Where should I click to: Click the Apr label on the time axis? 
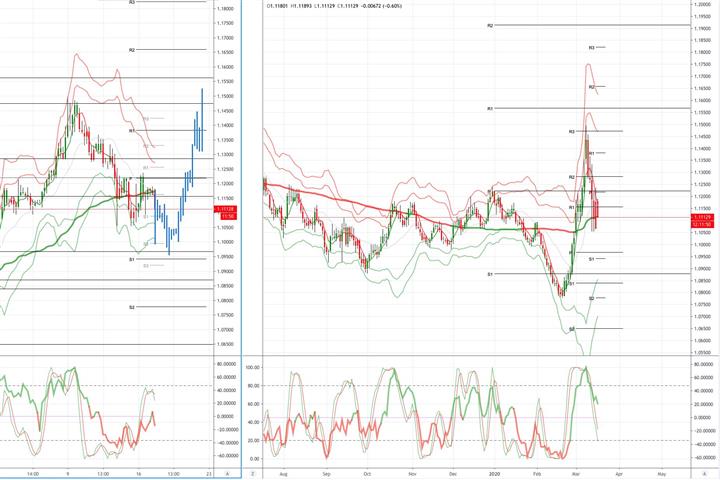(619, 474)
